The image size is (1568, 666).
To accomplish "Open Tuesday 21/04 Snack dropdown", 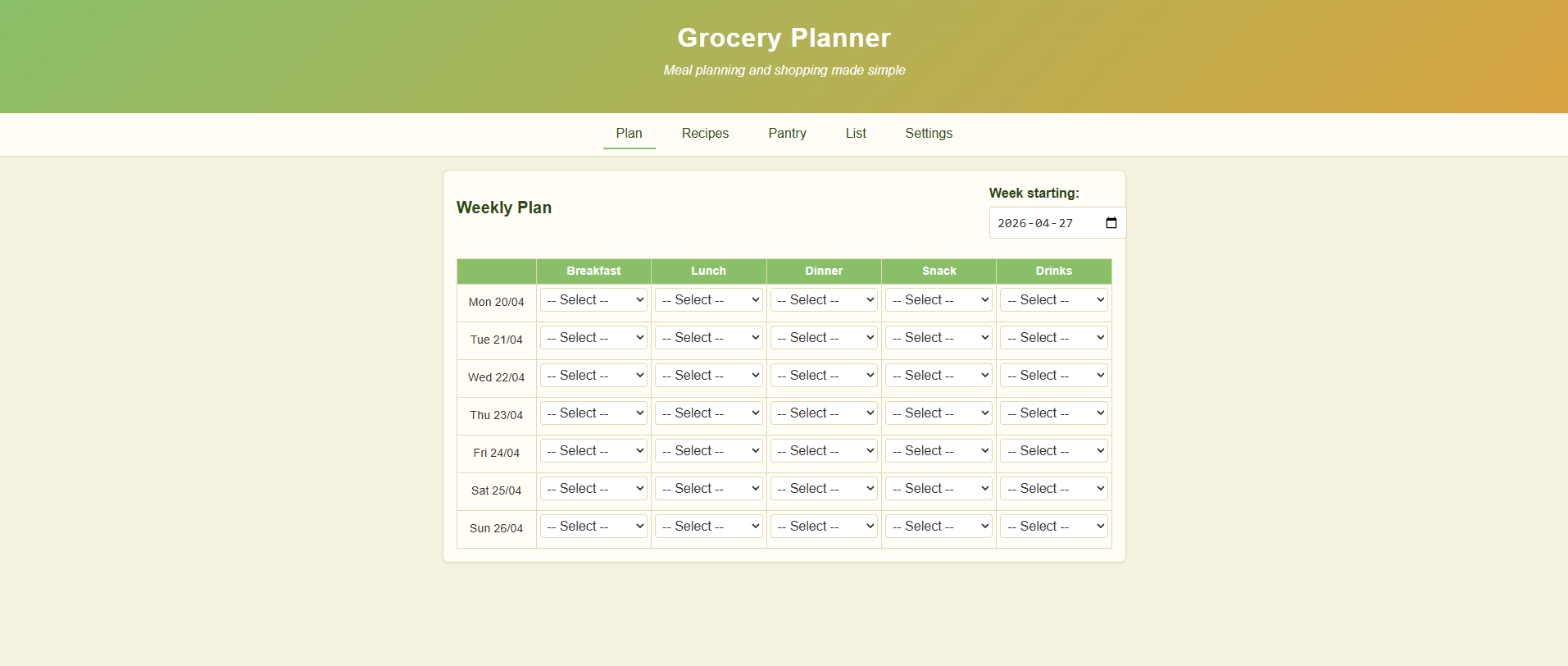I will tap(939, 338).
